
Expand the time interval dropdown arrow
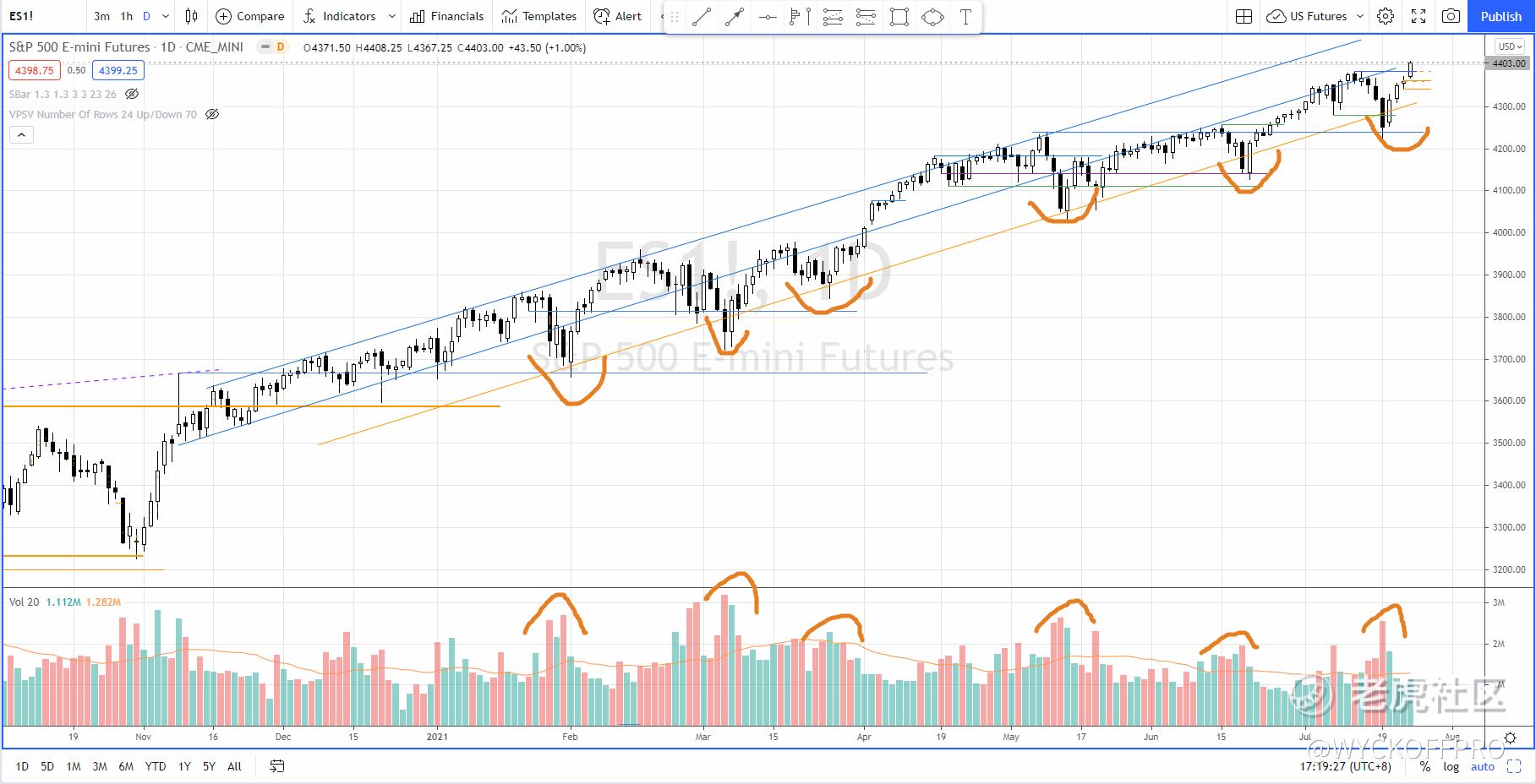click(x=166, y=16)
